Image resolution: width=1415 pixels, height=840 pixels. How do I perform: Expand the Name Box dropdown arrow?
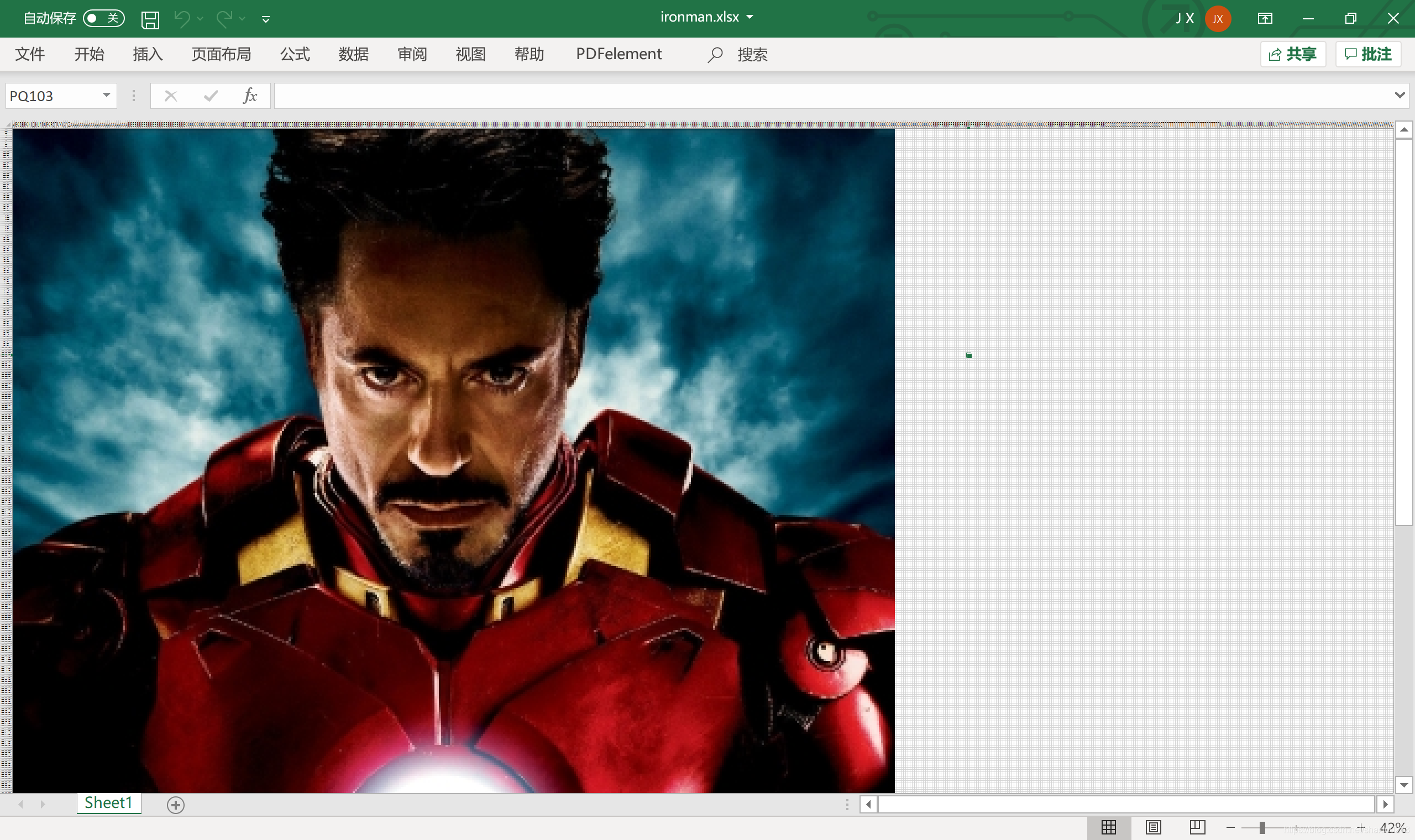106,95
